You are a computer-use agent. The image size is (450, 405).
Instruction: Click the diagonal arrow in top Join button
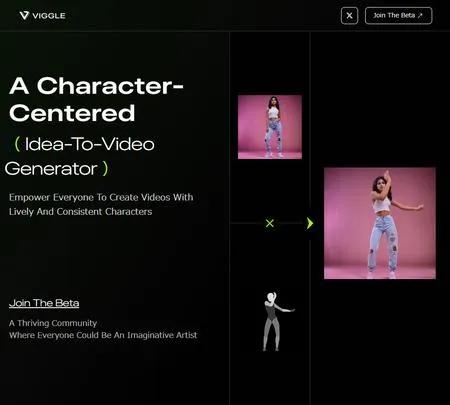coord(420,15)
